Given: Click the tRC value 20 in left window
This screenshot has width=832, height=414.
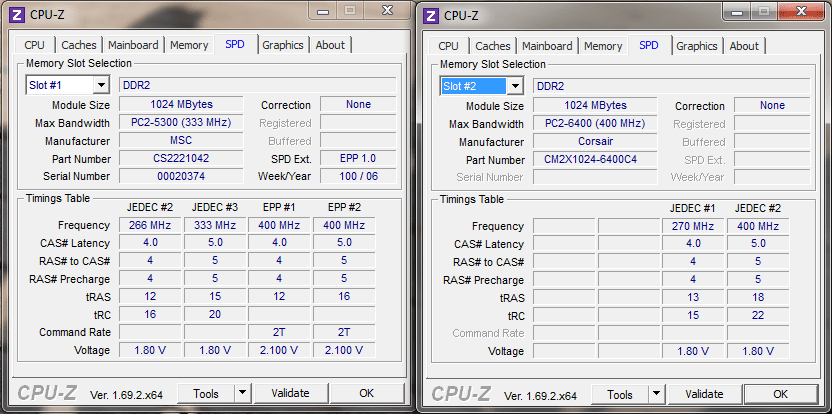Looking at the screenshot, I should point(215,314).
